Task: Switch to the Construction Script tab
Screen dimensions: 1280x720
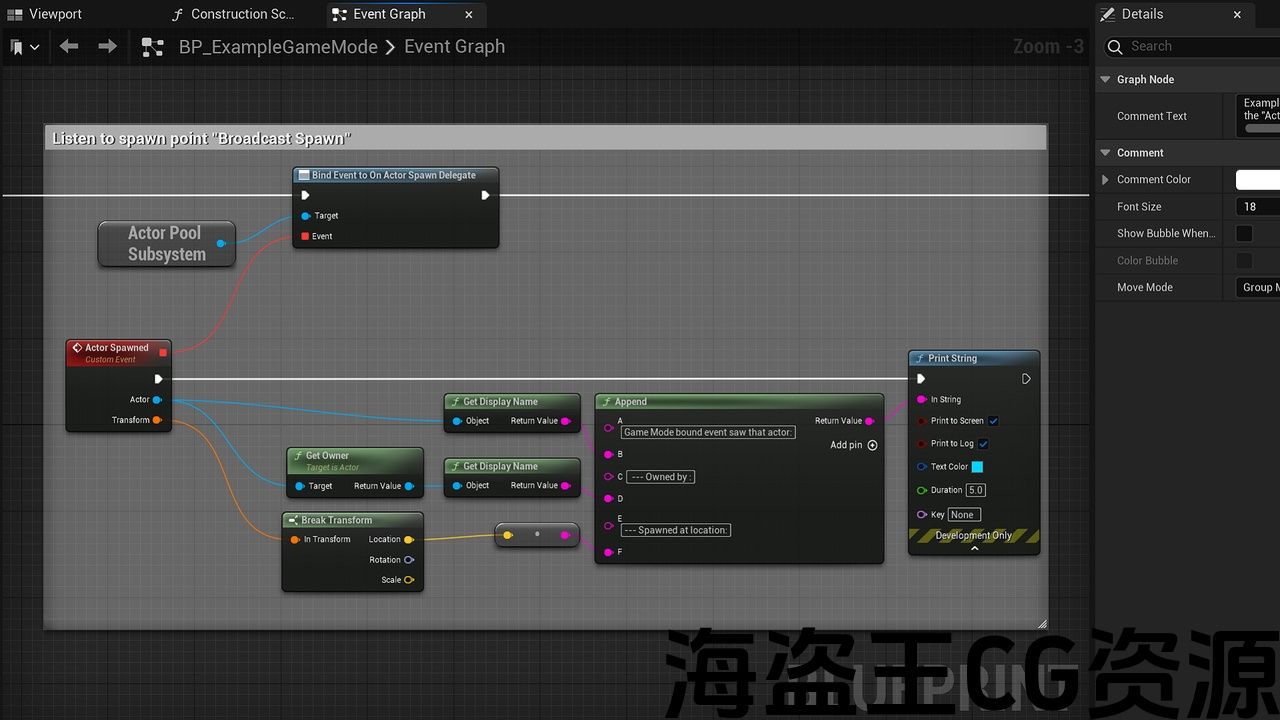Action: [242, 14]
